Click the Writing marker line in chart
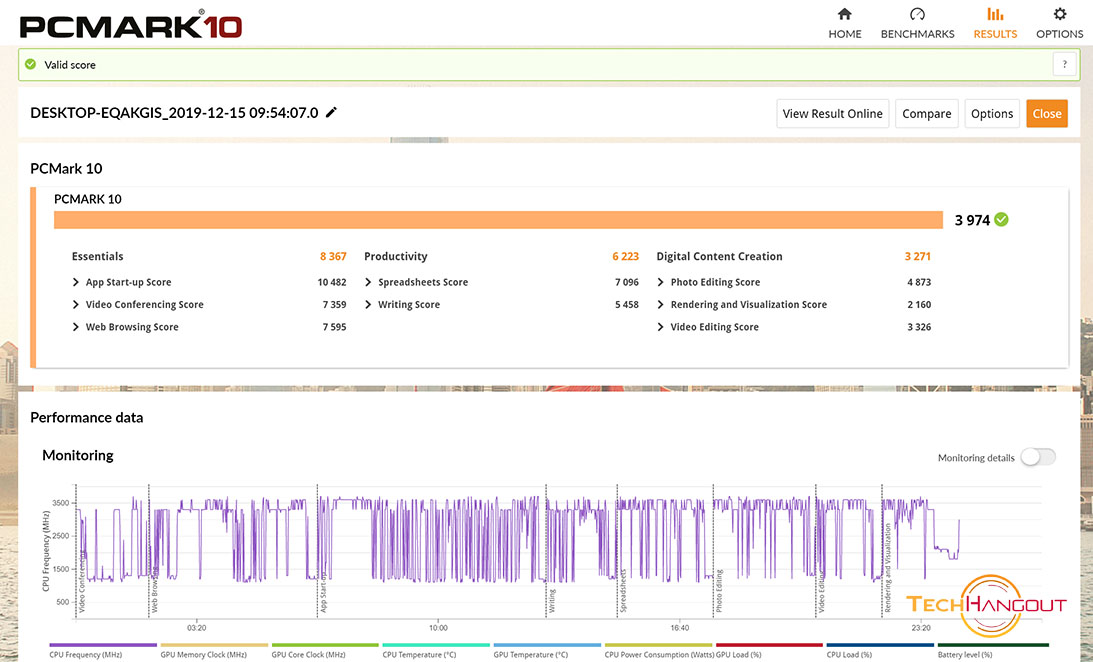The width and height of the screenshot is (1093, 662). (x=546, y=551)
